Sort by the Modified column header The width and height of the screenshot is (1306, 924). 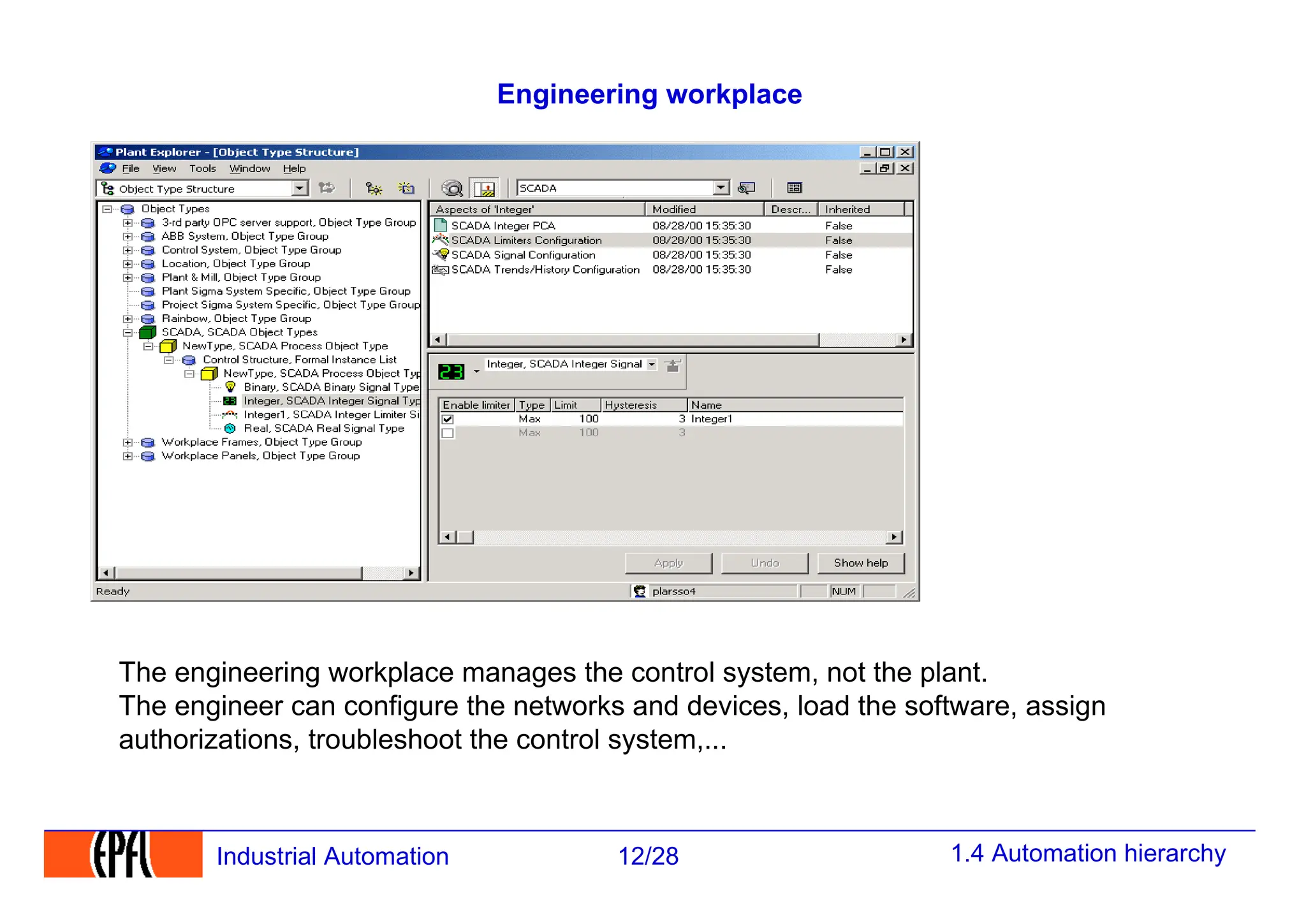705,209
